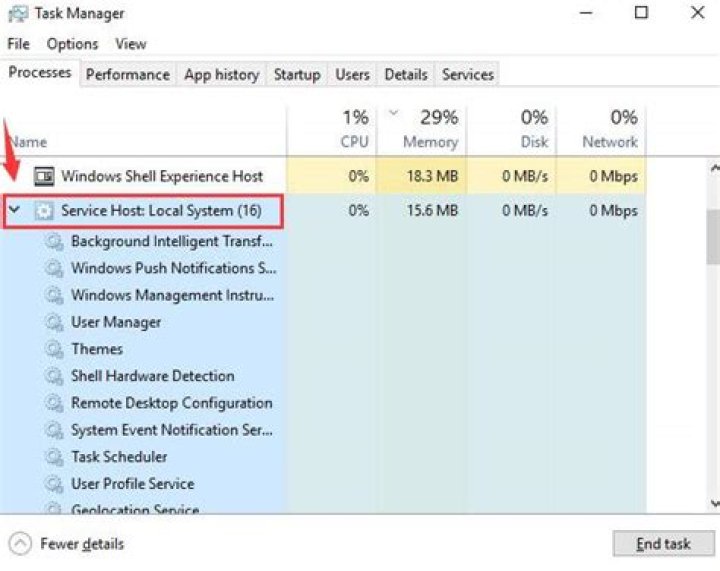Open the Details tab
Image resolution: width=720 pixels, height=571 pixels.
coord(406,74)
